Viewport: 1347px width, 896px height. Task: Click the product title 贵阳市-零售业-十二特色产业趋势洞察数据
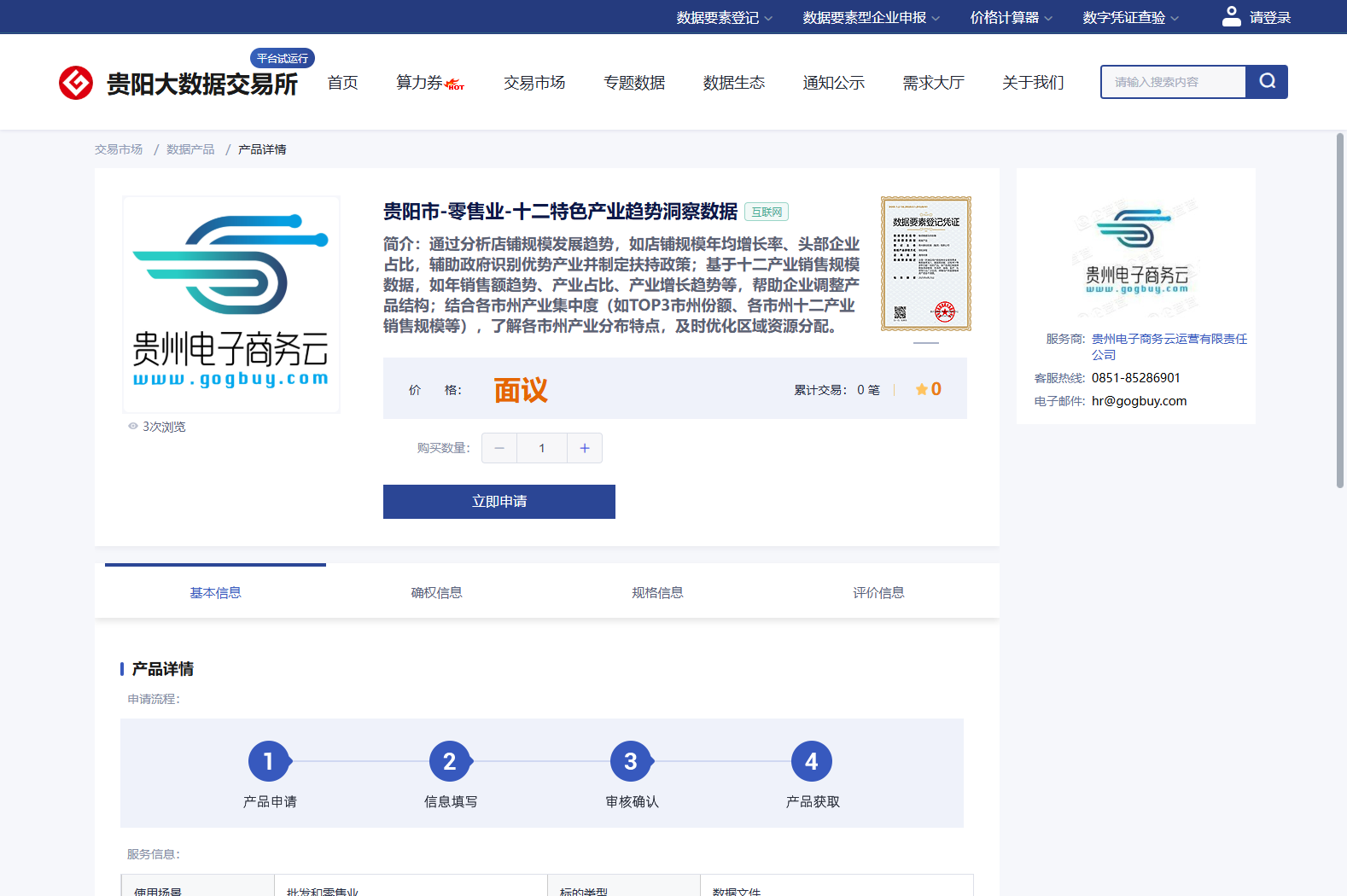[560, 211]
